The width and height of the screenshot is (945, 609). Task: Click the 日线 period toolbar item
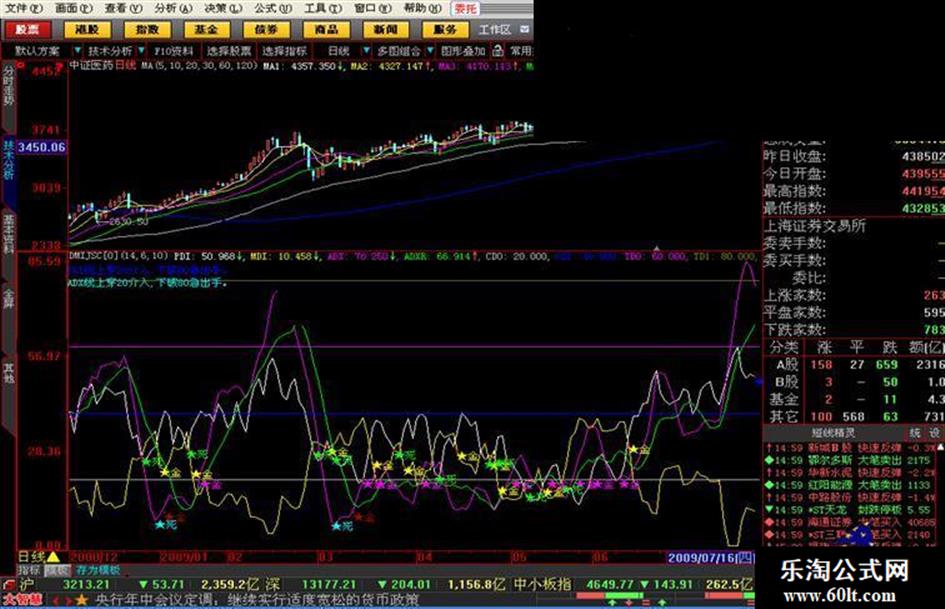coord(339,51)
